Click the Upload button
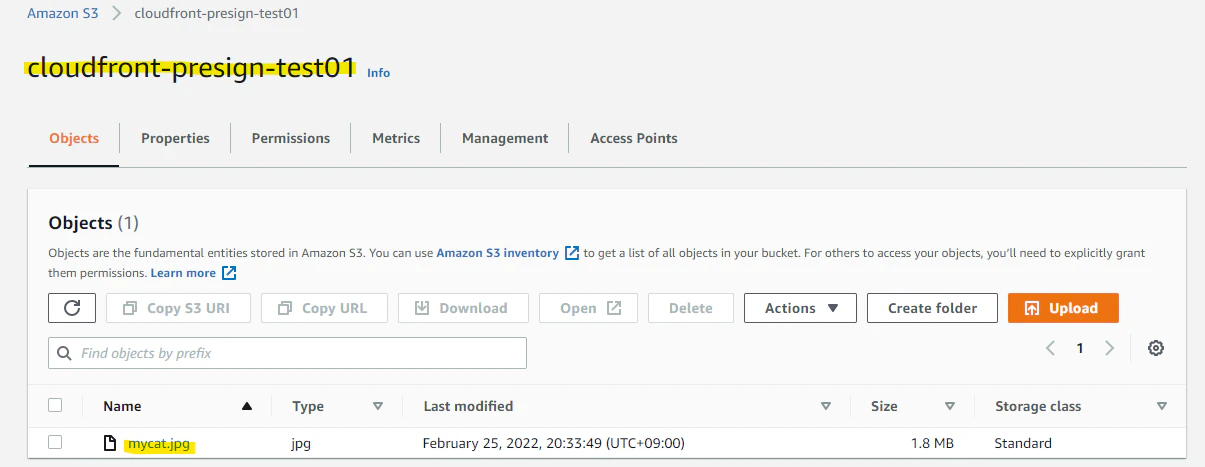The image size is (1205, 467). (1063, 308)
